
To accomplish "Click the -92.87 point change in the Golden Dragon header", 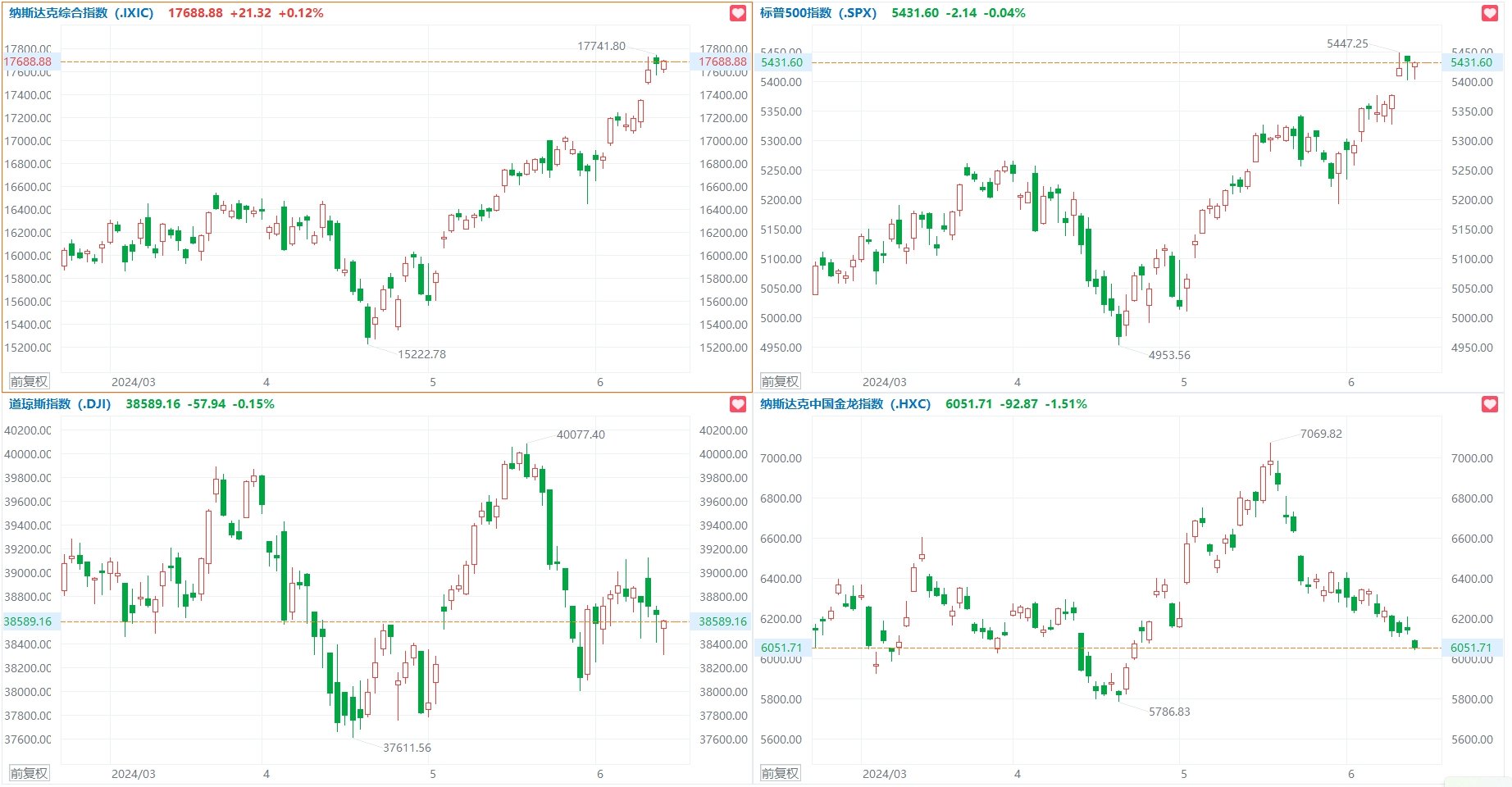I will pyautogui.click(x=1018, y=404).
